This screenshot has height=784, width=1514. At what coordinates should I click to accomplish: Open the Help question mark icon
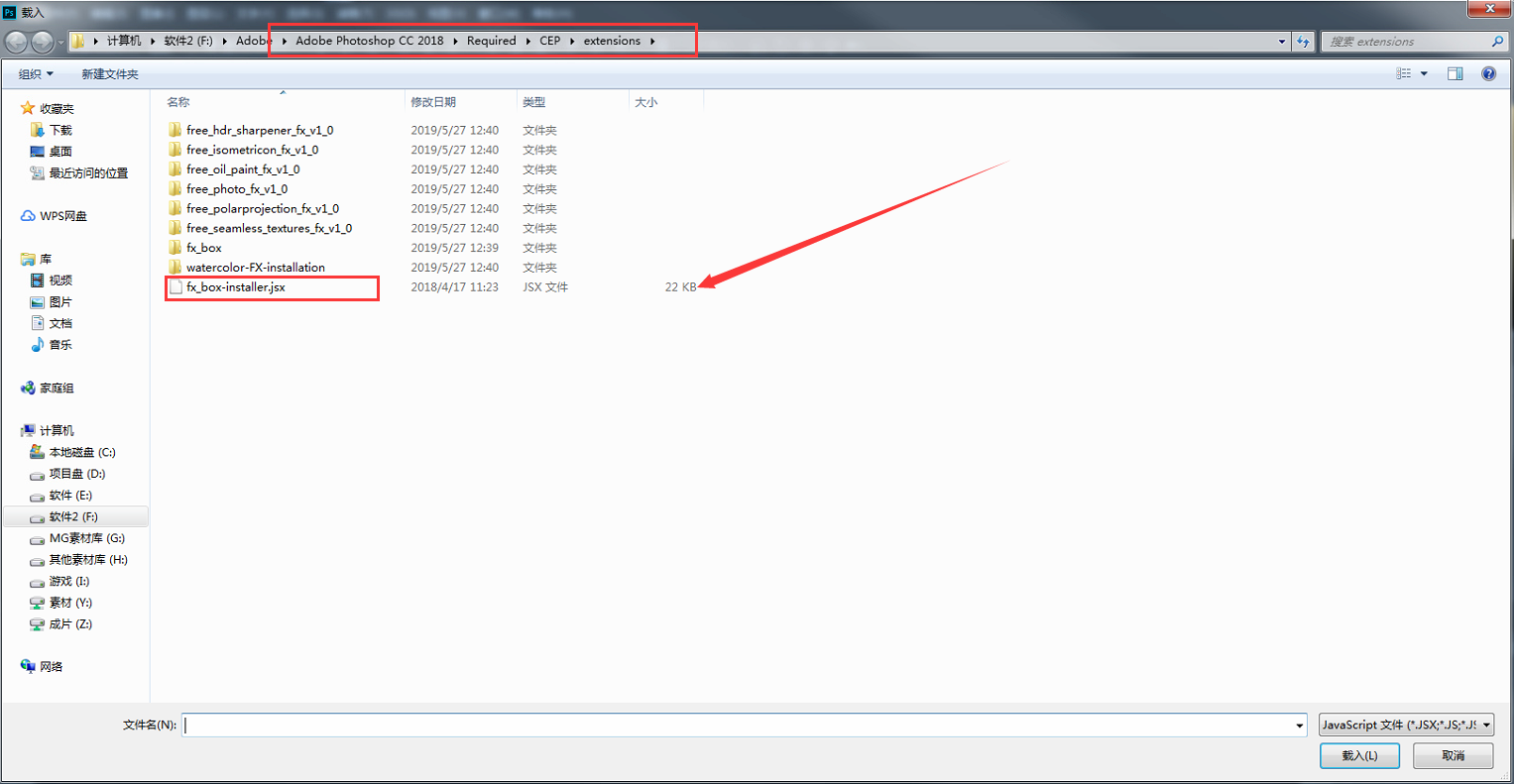(1488, 73)
